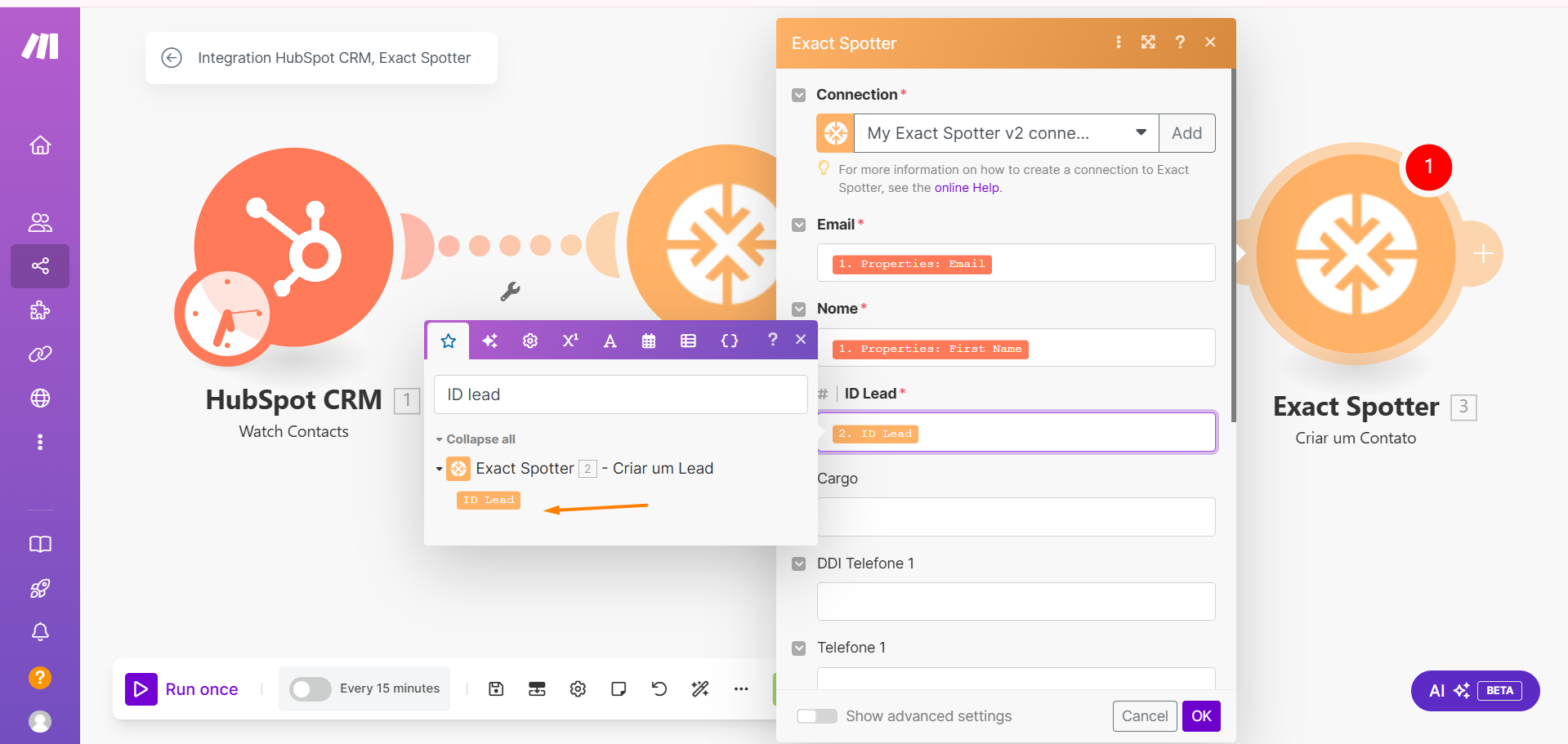Open the connection dropdown My Exact Spotter

click(1006, 133)
